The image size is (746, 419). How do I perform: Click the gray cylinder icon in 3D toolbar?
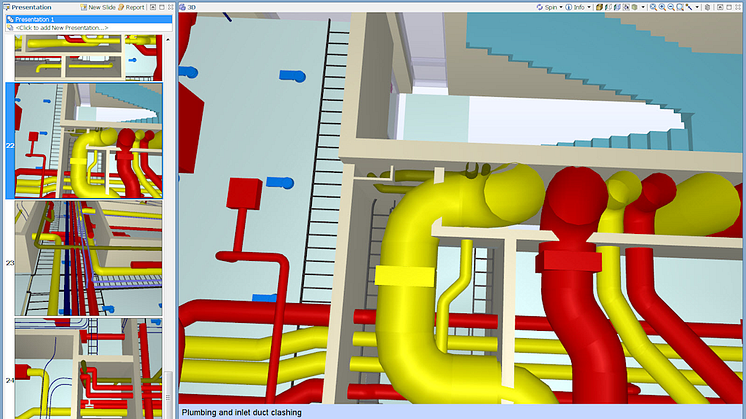[x=707, y=7]
